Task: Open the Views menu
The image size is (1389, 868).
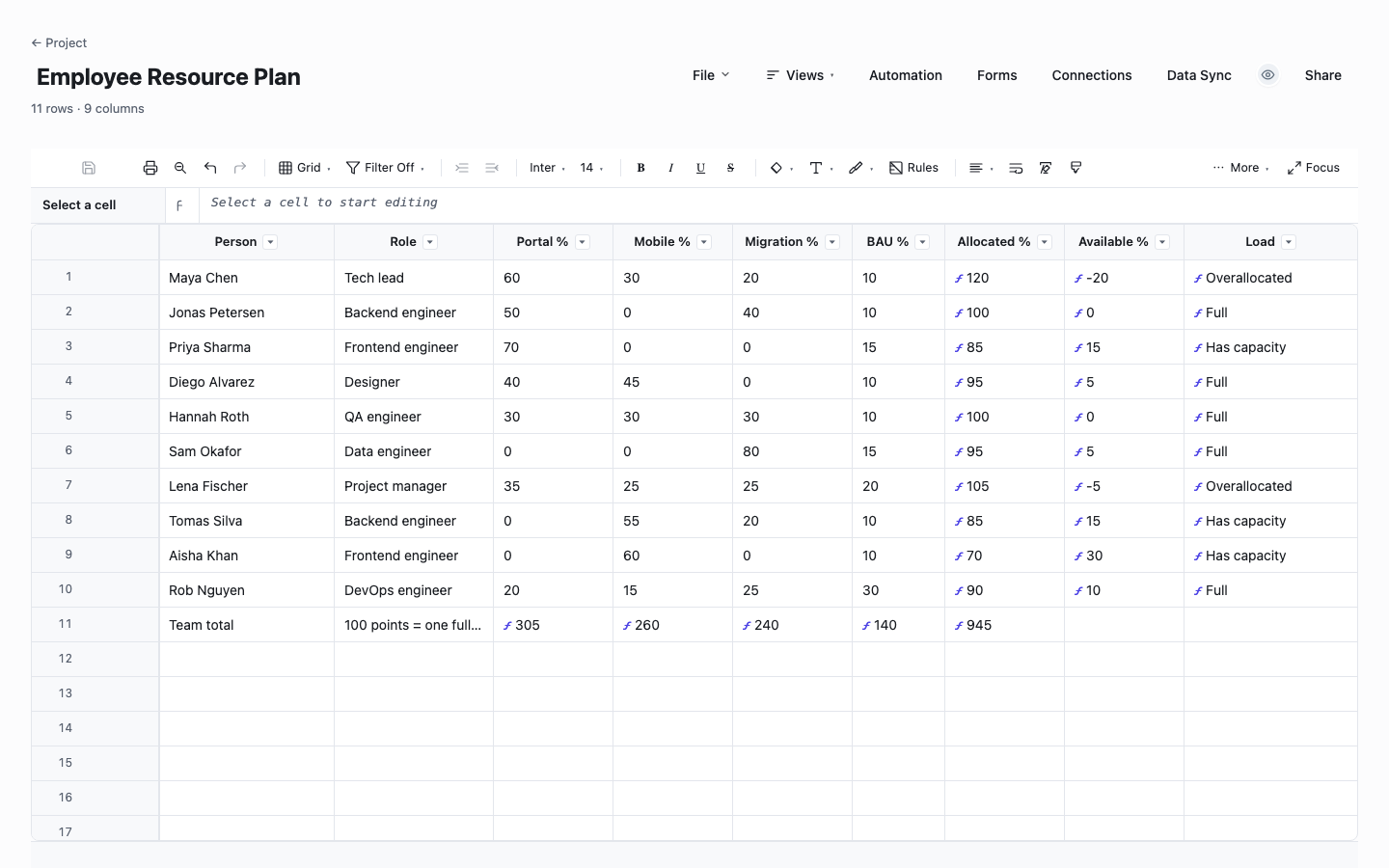Action: coord(801,75)
